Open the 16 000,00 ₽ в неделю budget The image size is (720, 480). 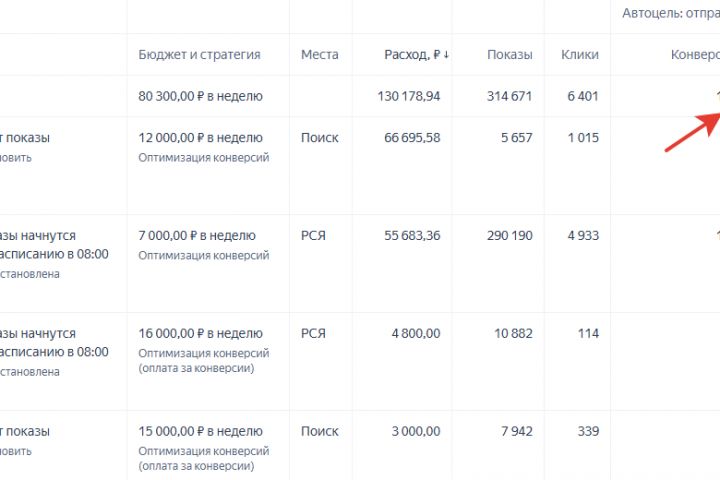(x=200, y=334)
